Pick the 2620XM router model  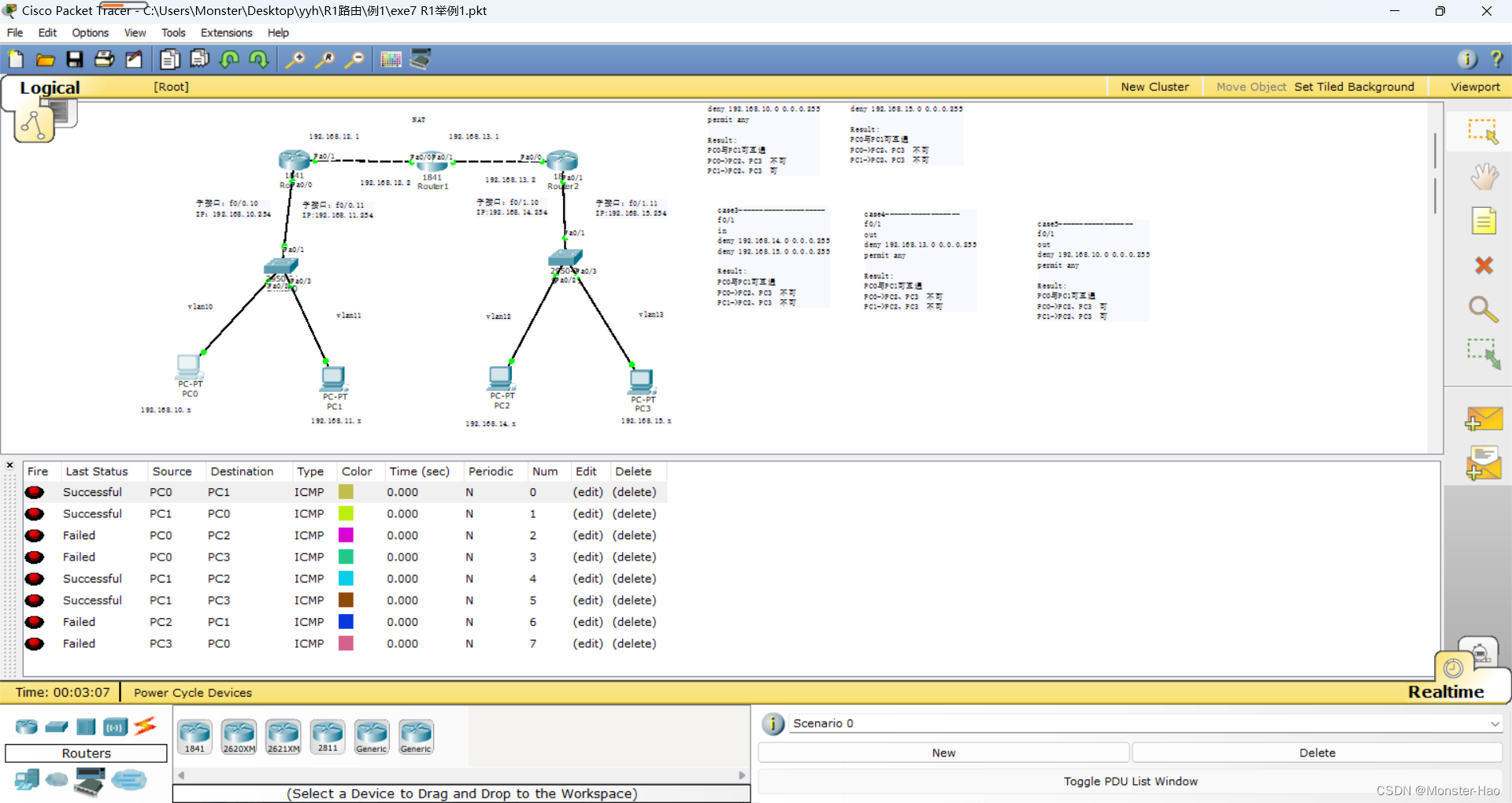click(x=239, y=737)
